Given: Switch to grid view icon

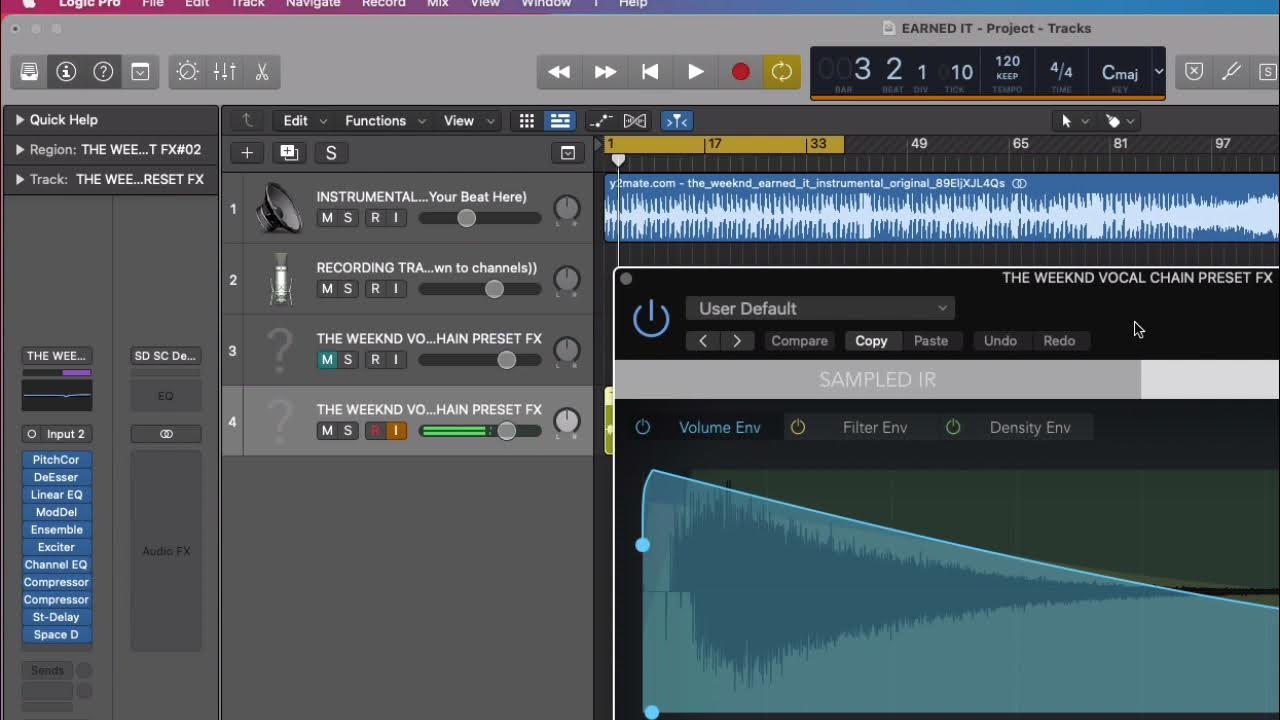Looking at the screenshot, I should click(x=527, y=121).
